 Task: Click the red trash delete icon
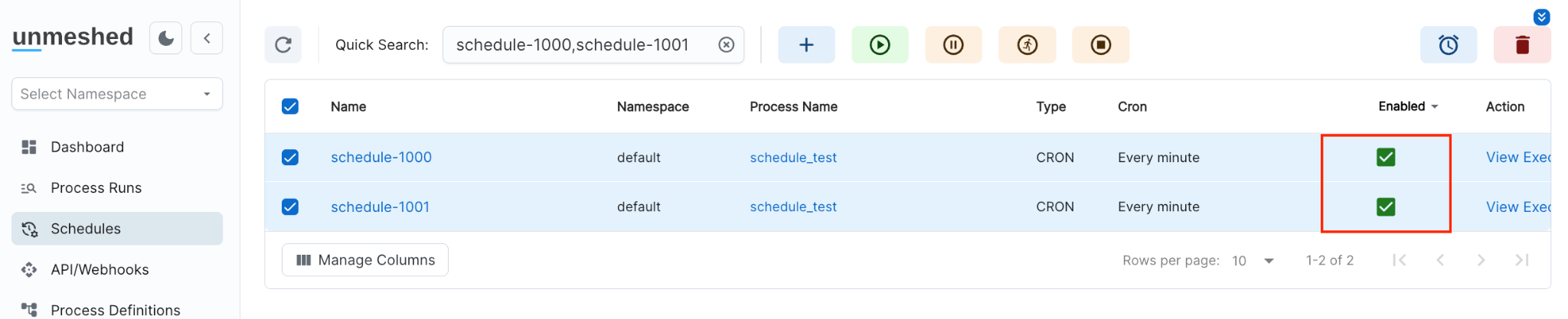click(x=1522, y=45)
